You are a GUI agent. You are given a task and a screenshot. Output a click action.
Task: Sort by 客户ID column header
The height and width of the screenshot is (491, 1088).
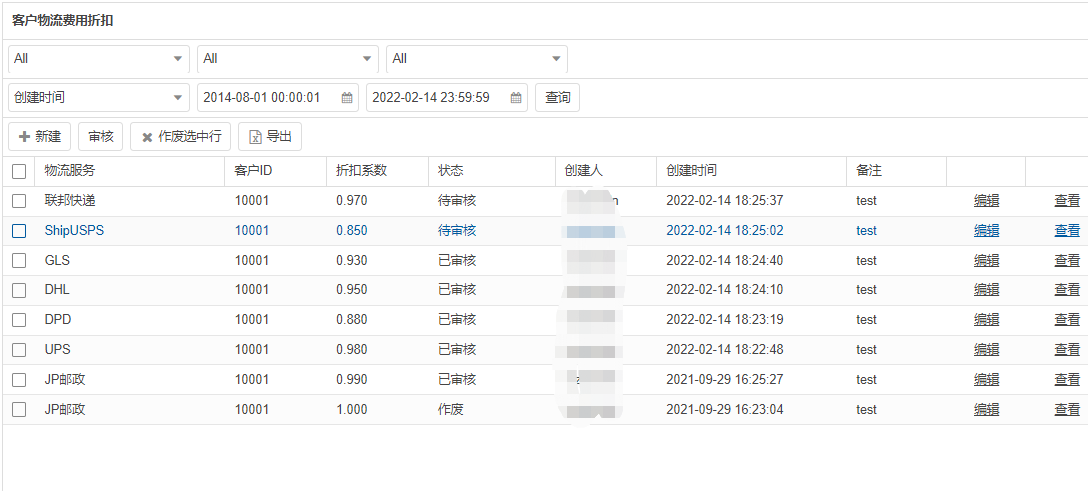(275, 171)
